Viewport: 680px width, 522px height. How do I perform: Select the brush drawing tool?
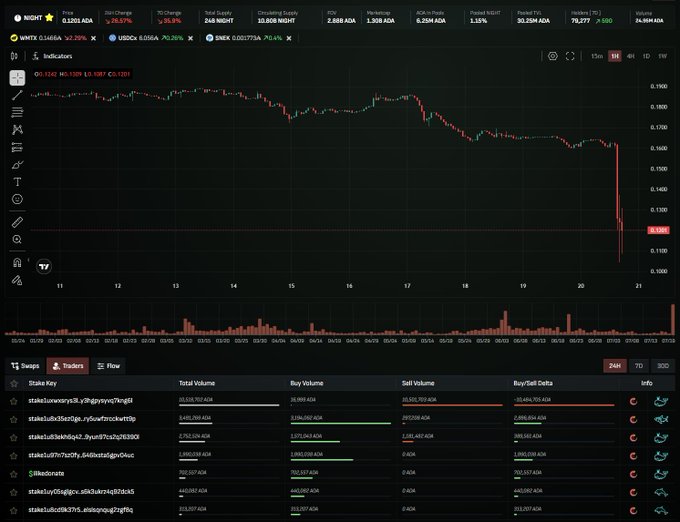(17, 165)
